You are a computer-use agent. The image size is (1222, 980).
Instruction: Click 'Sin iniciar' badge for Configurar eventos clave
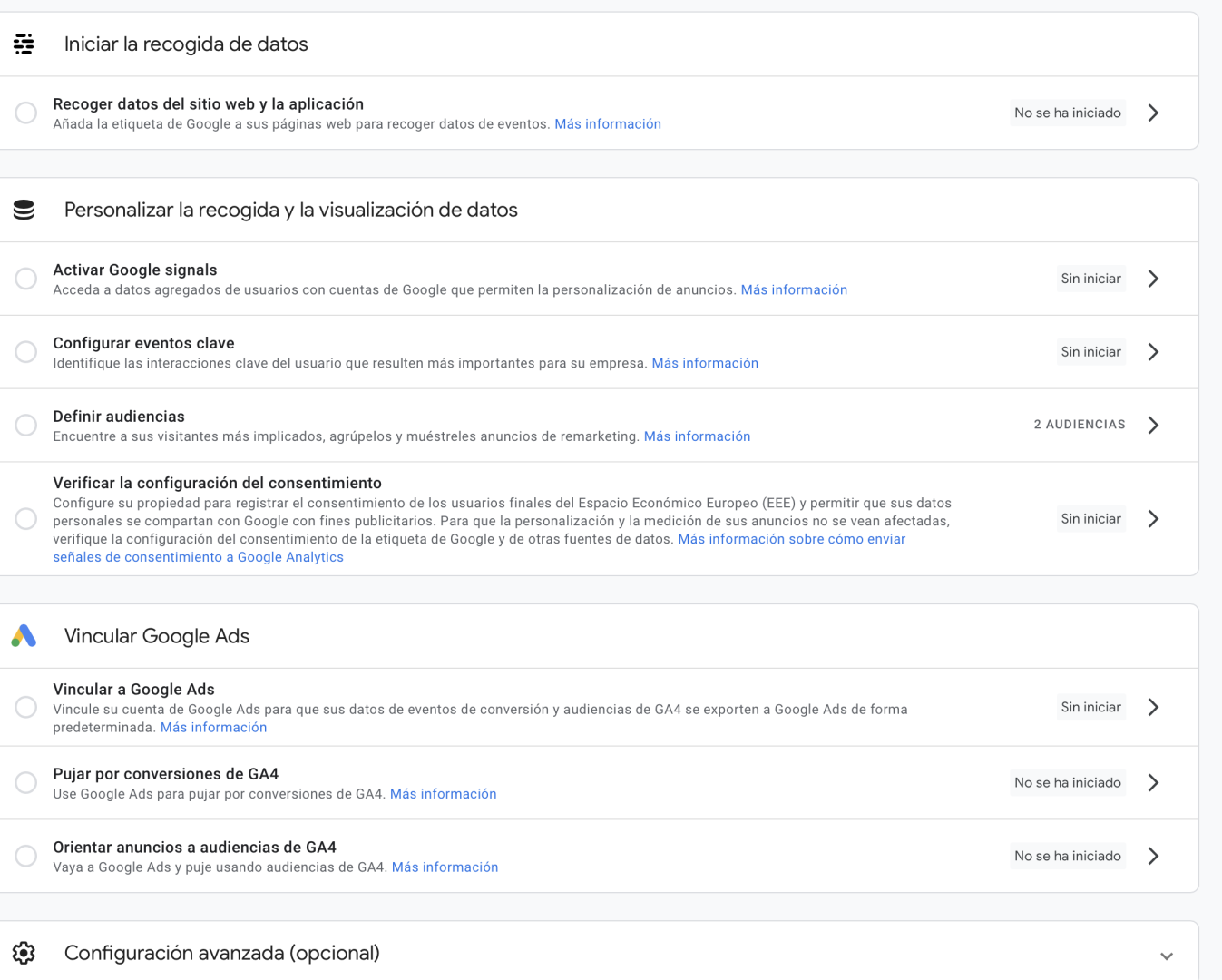[x=1091, y=352]
